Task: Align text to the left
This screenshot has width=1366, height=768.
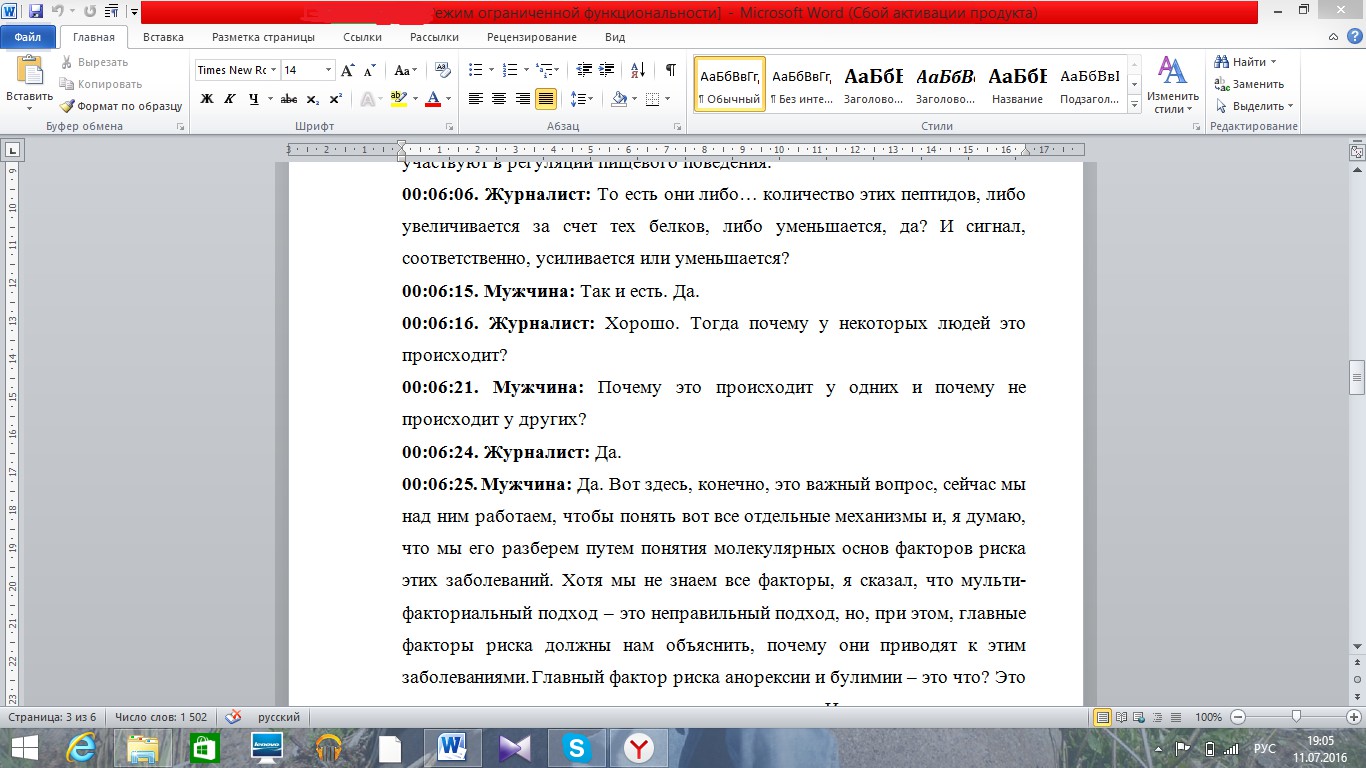Action: pos(475,99)
